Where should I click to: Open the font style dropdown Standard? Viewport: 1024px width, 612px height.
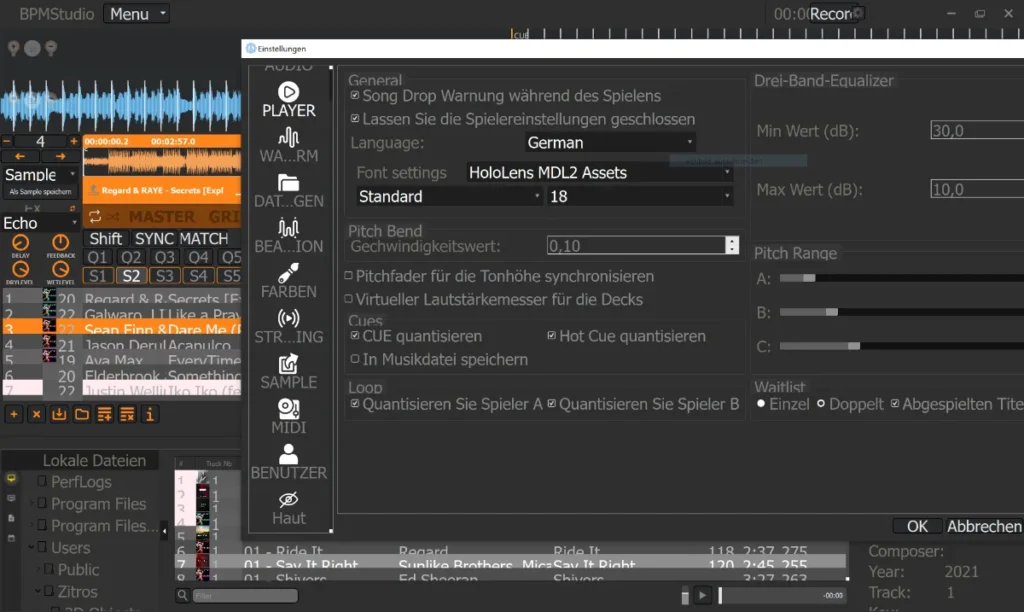(449, 197)
